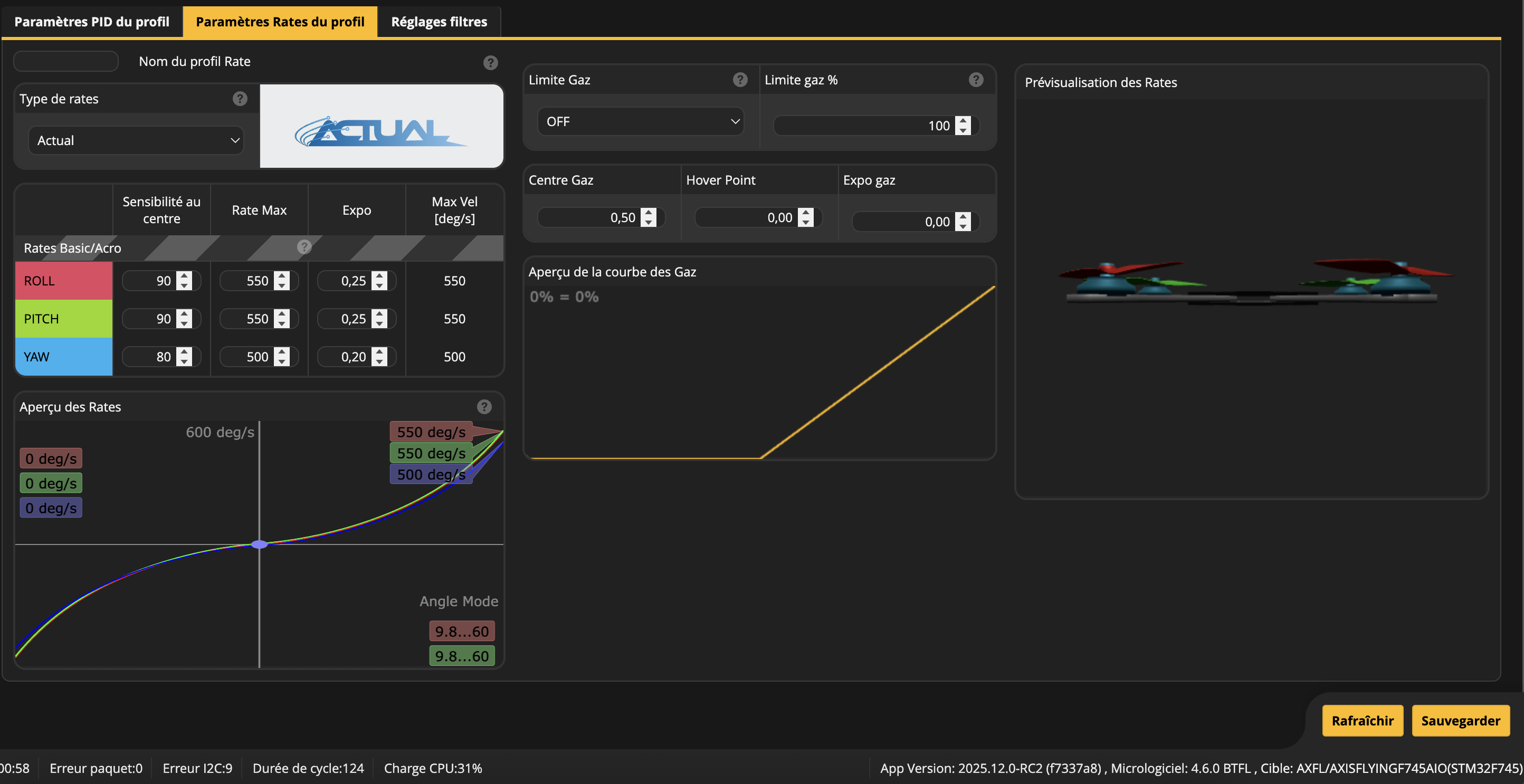
Task: Click help icon for Aperçu des Rates
Action: pyautogui.click(x=484, y=407)
